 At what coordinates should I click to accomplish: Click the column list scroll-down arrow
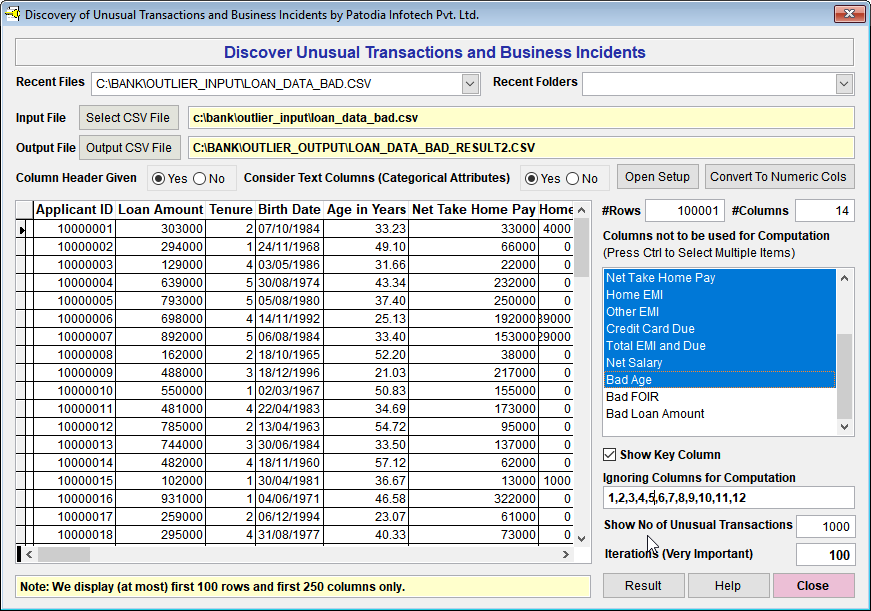tap(845, 427)
